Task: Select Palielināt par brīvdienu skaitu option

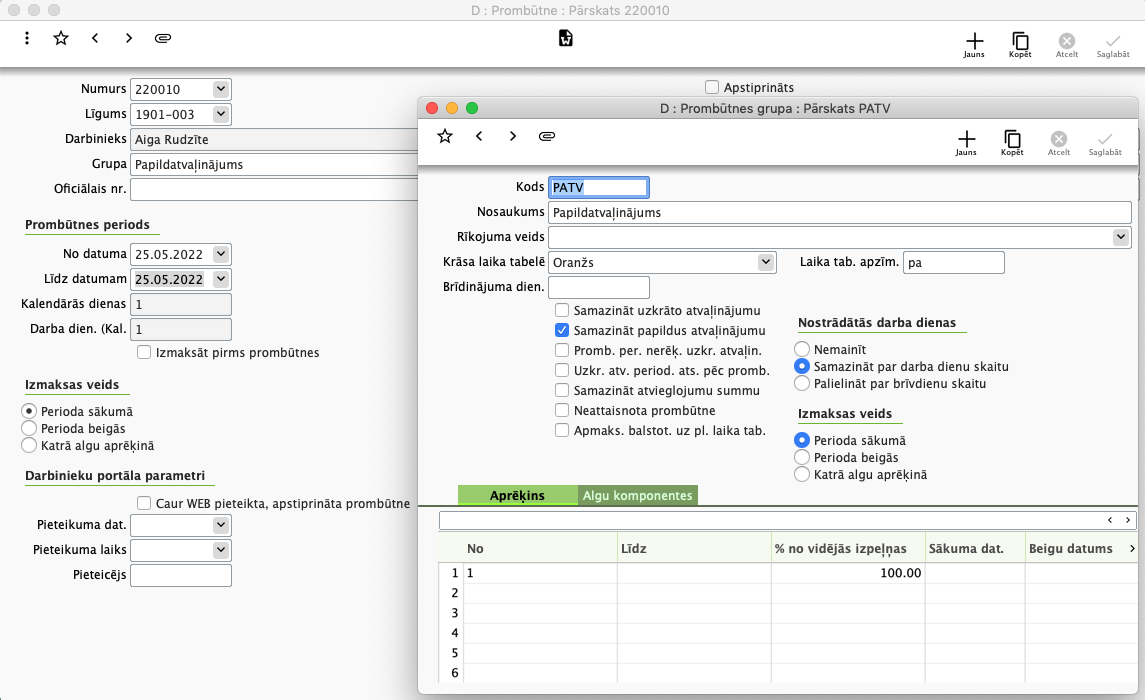Action: coord(802,383)
